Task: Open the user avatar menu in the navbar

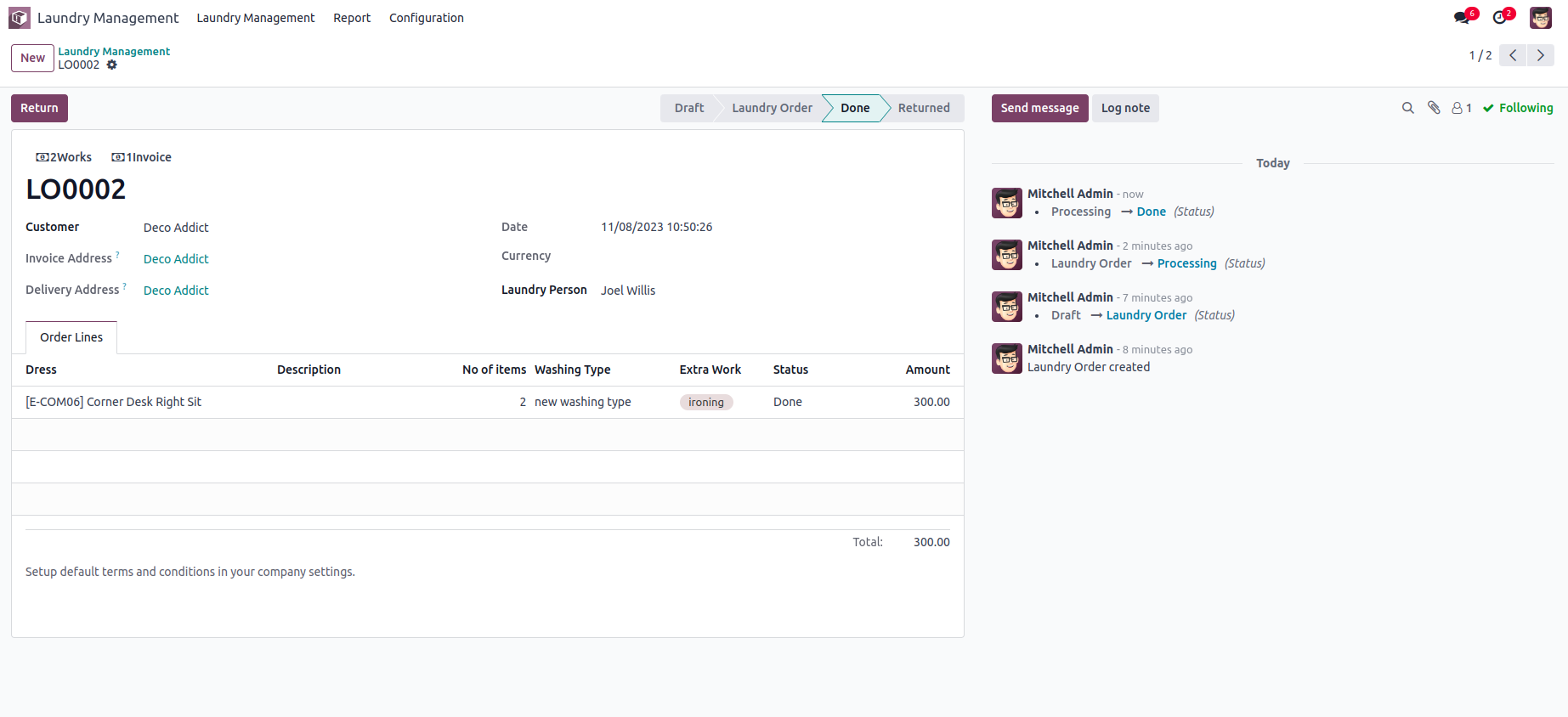Action: coord(1541,18)
